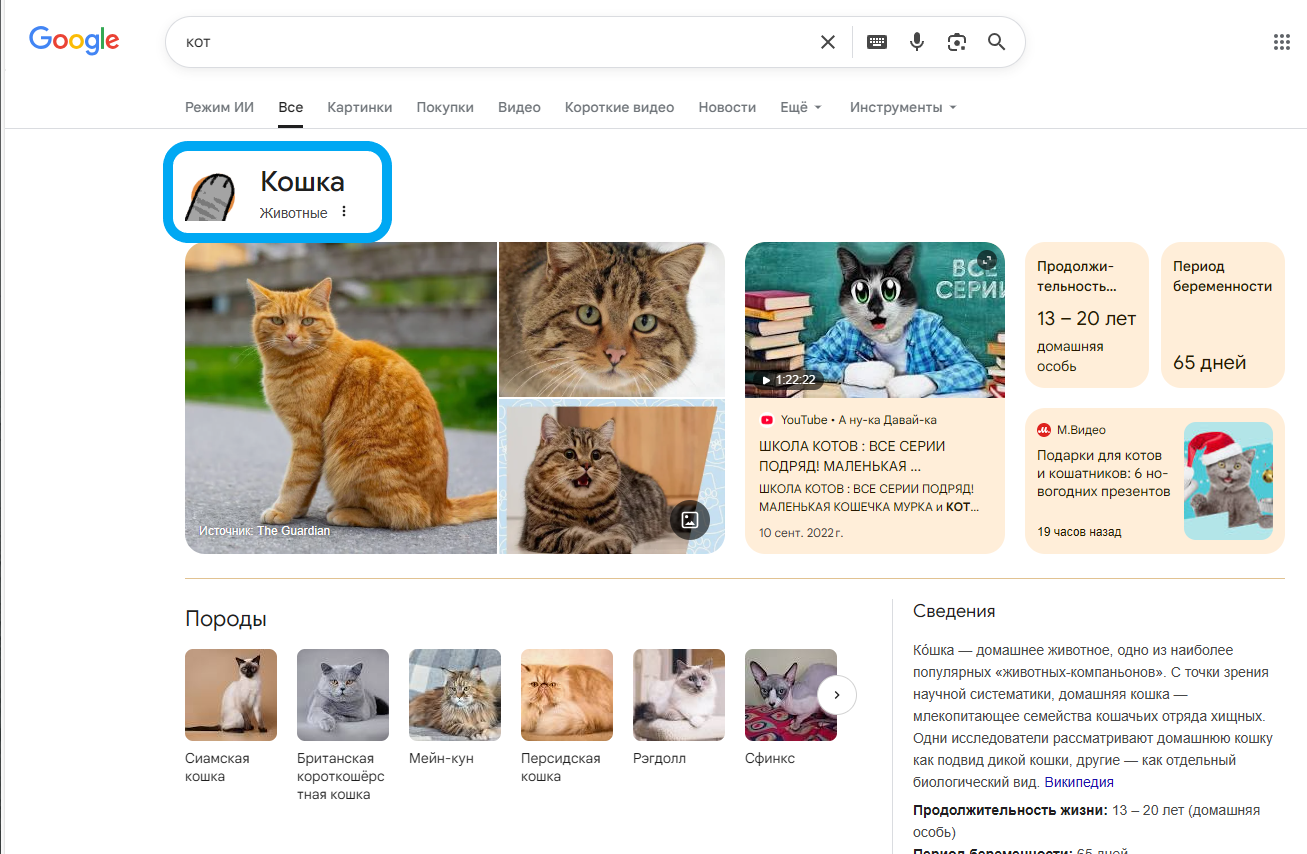The height and width of the screenshot is (854, 1307).
Task: Click the on-screen keyboard icon
Action: pyautogui.click(x=877, y=41)
